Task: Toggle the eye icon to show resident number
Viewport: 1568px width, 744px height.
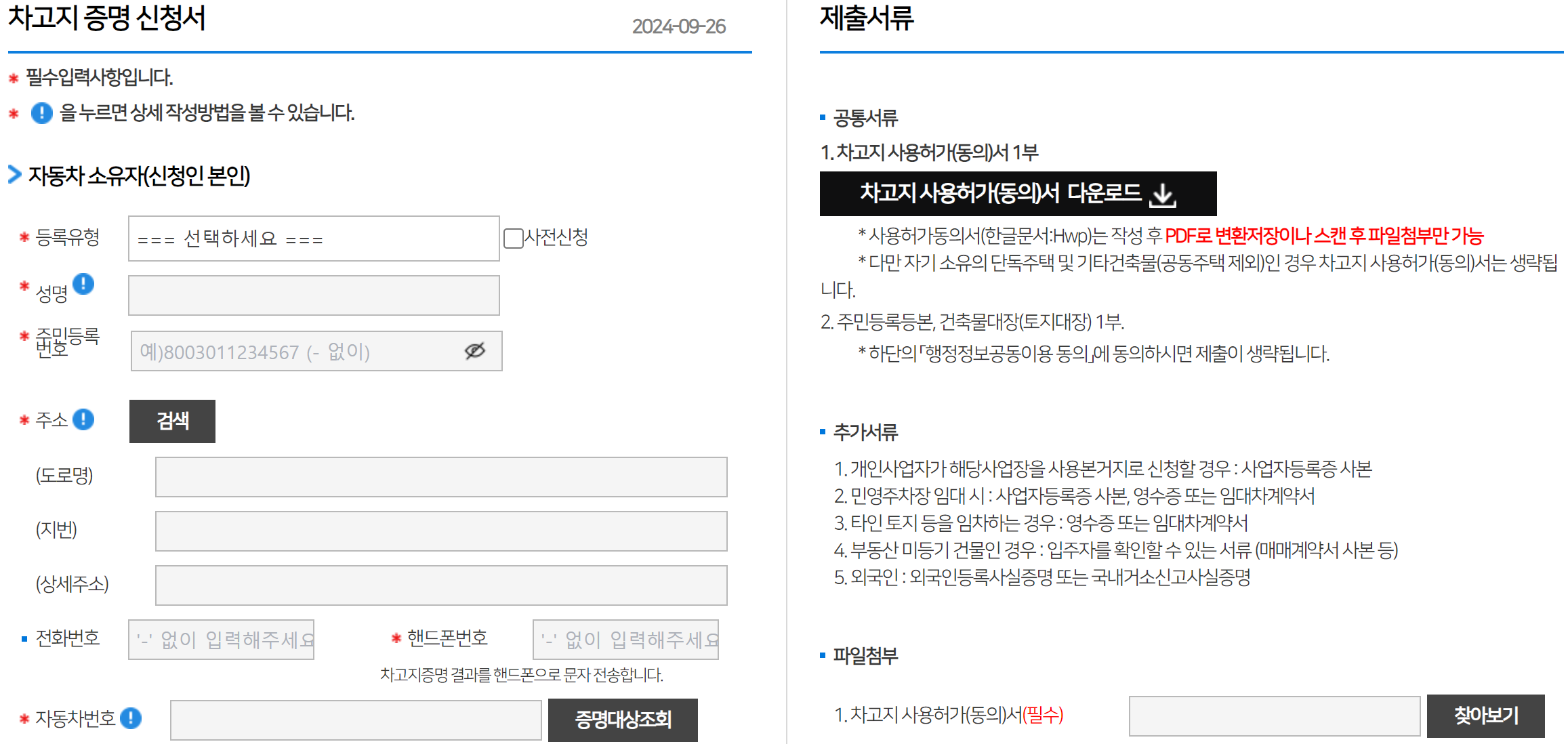Action: click(x=474, y=351)
